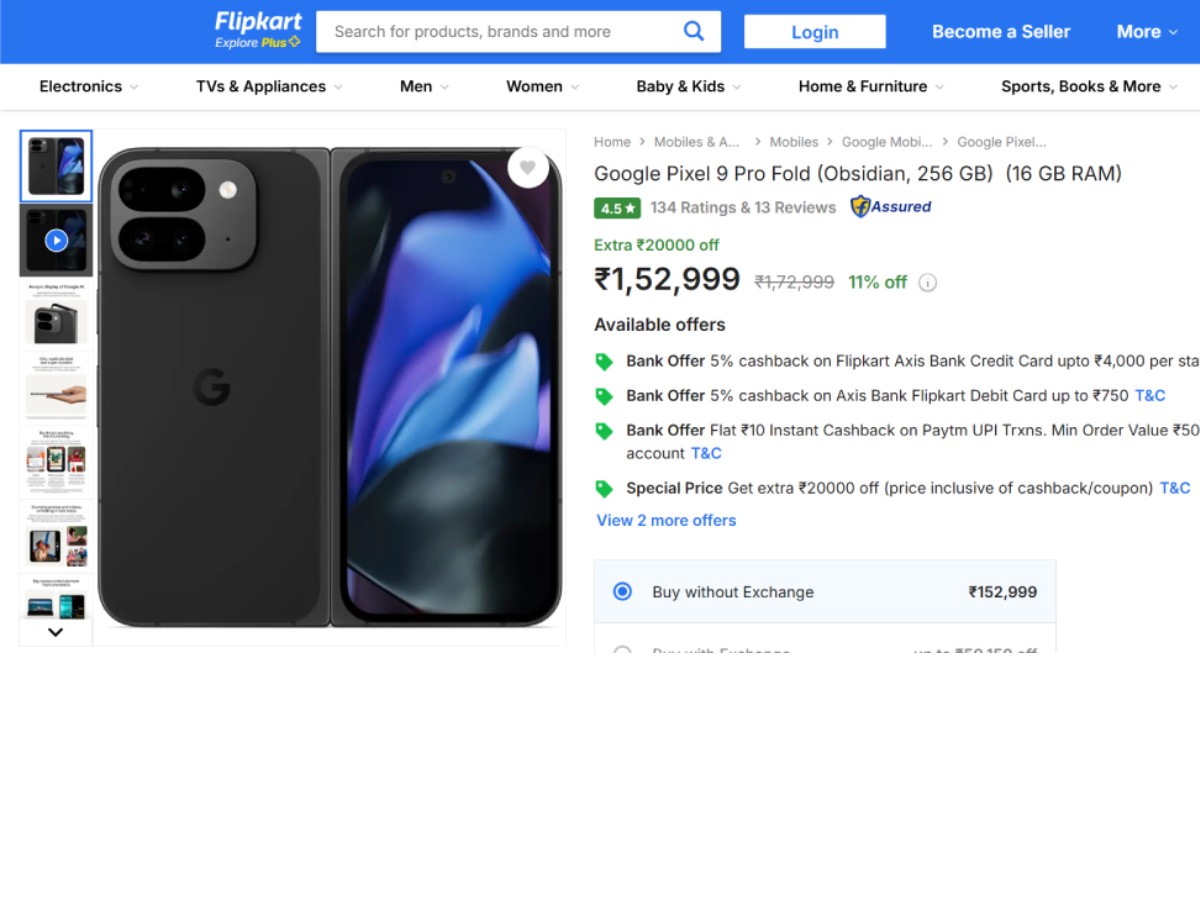Image resolution: width=1200 pixels, height=900 pixels.
Task: Open TVs & Appliances category
Action: pos(268,87)
